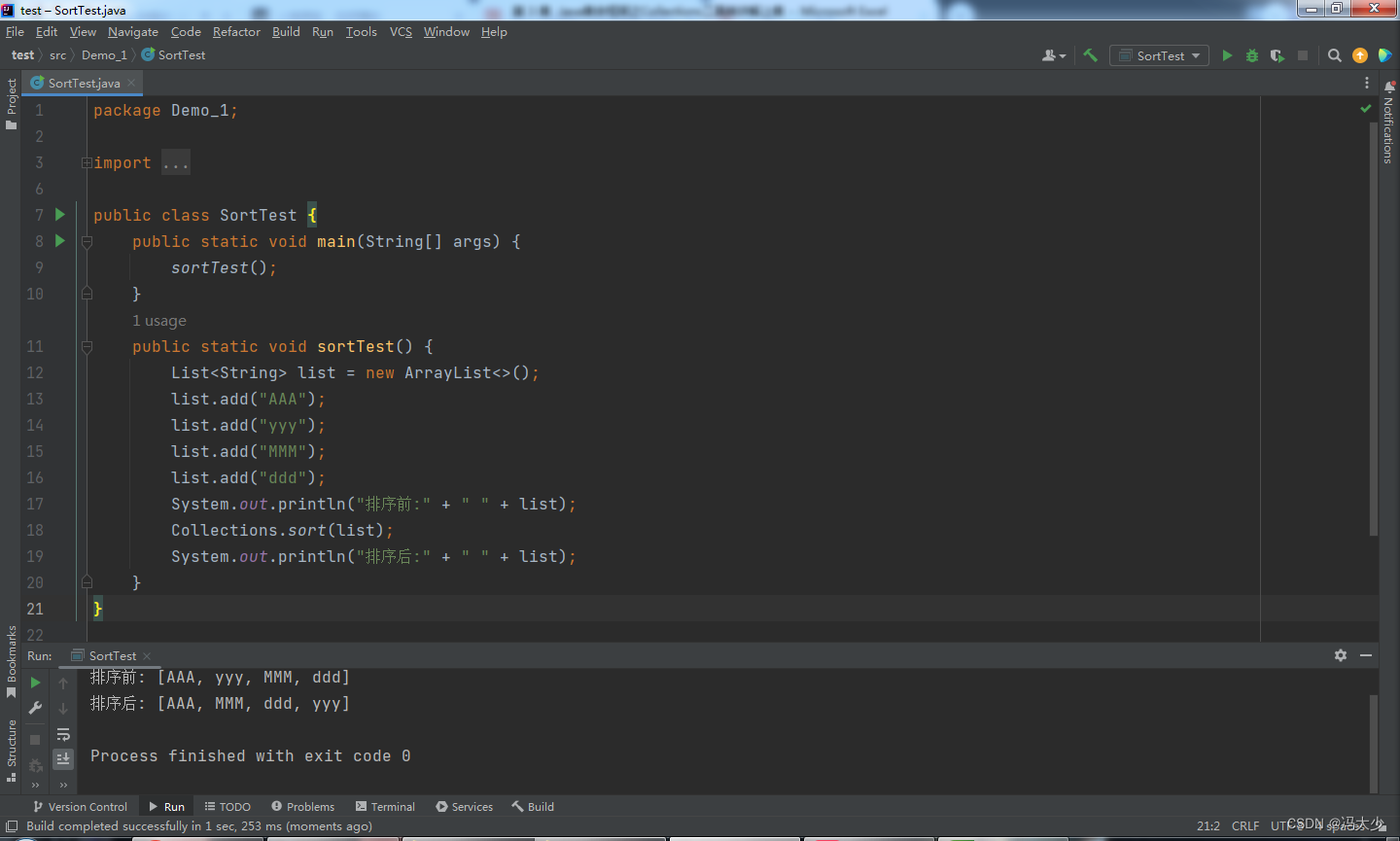Click the '1 usage' hint above sortTest
The height and width of the screenshot is (841, 1400).
pos(159,321)
